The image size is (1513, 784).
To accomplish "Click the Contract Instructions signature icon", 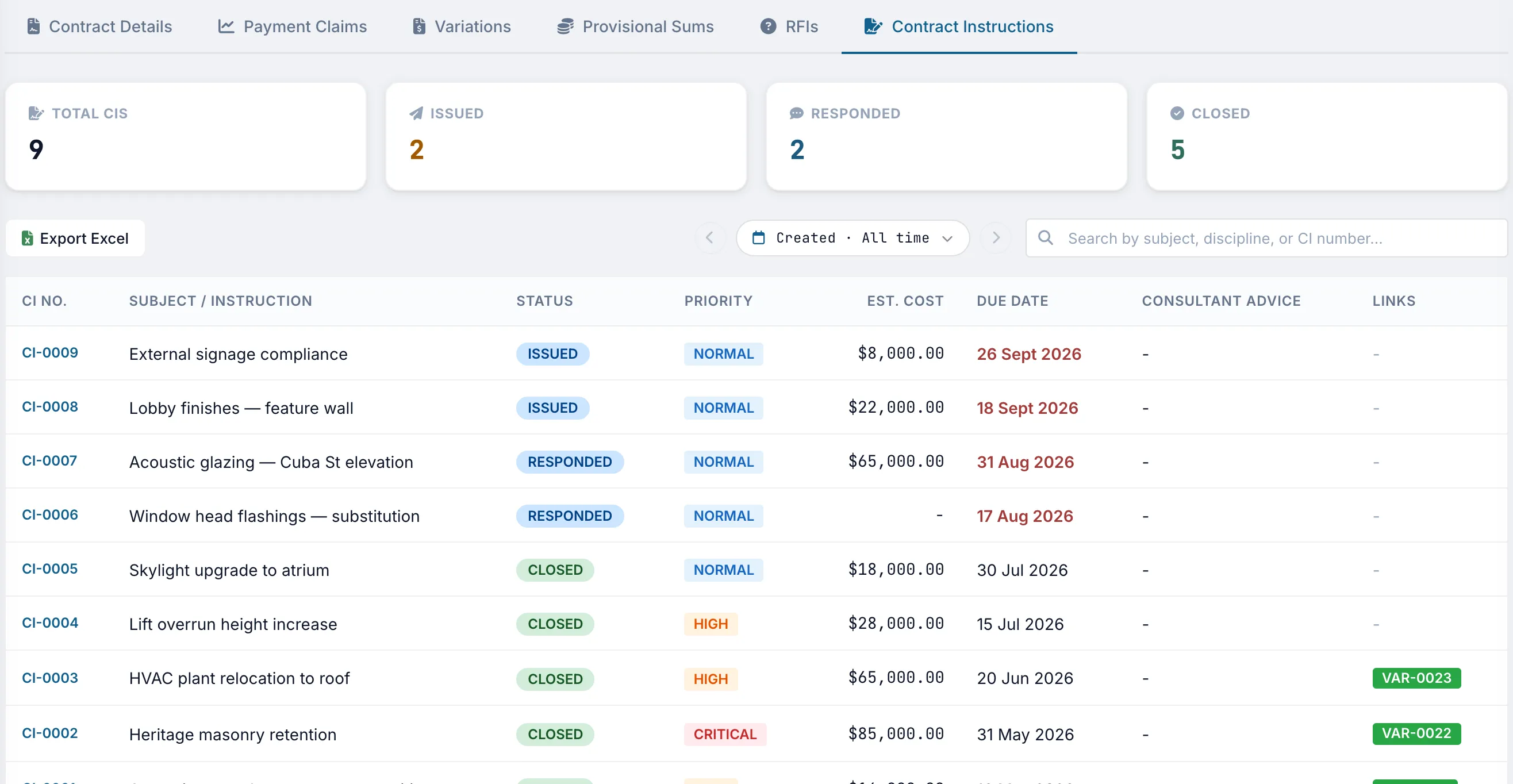I will pos(873,26).
